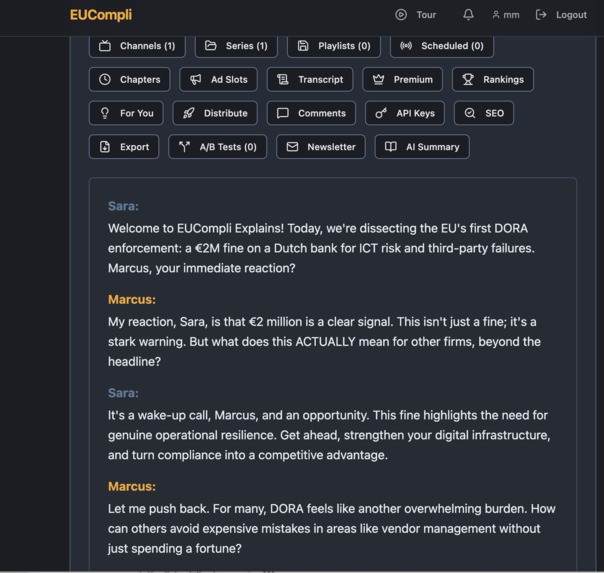Click the folder icon on Series

click(210, 46)
